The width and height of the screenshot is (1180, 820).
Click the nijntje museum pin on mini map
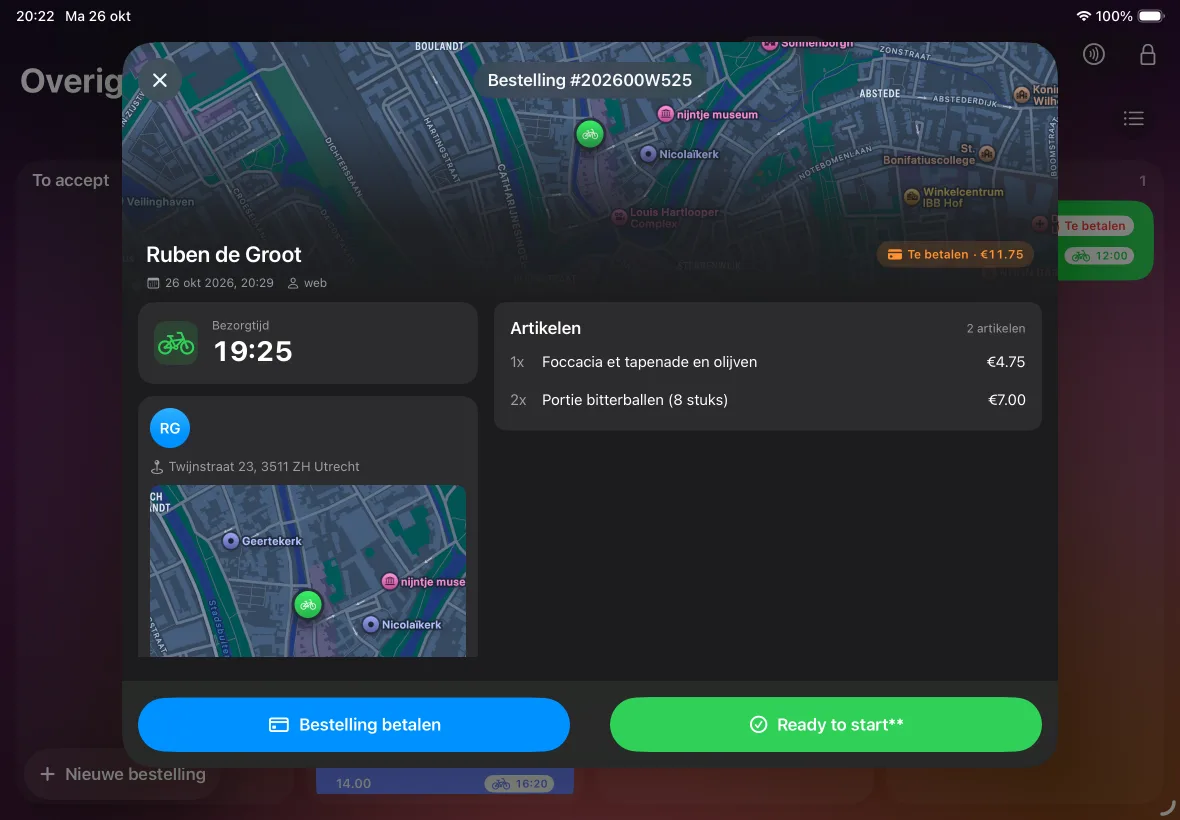pos(390,582)
